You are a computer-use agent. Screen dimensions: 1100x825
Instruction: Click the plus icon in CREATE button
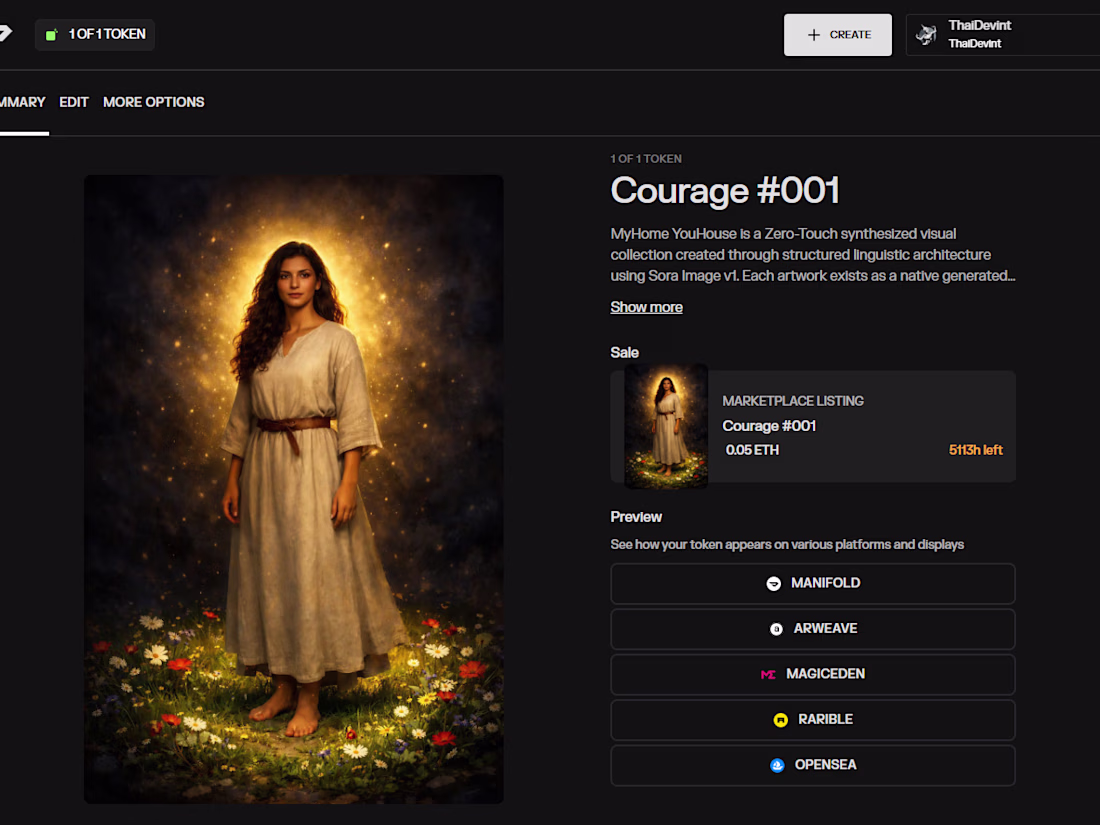[x=814, y=34]
